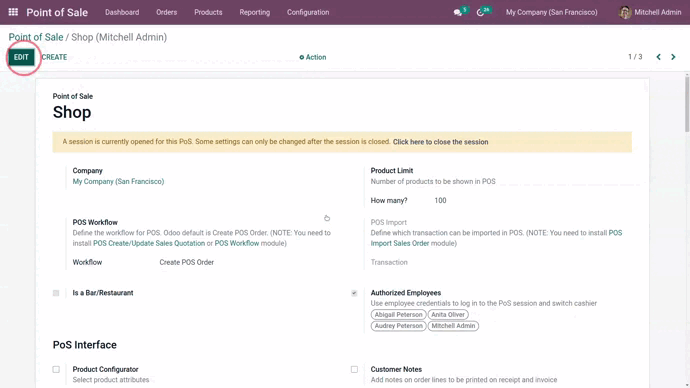Go to next record arrow
Image resolution: width=690 pixels, height=388 pixels.
(673, 57)
